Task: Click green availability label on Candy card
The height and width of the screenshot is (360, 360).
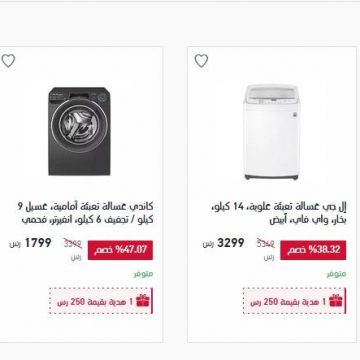Action: click(143, 274)
